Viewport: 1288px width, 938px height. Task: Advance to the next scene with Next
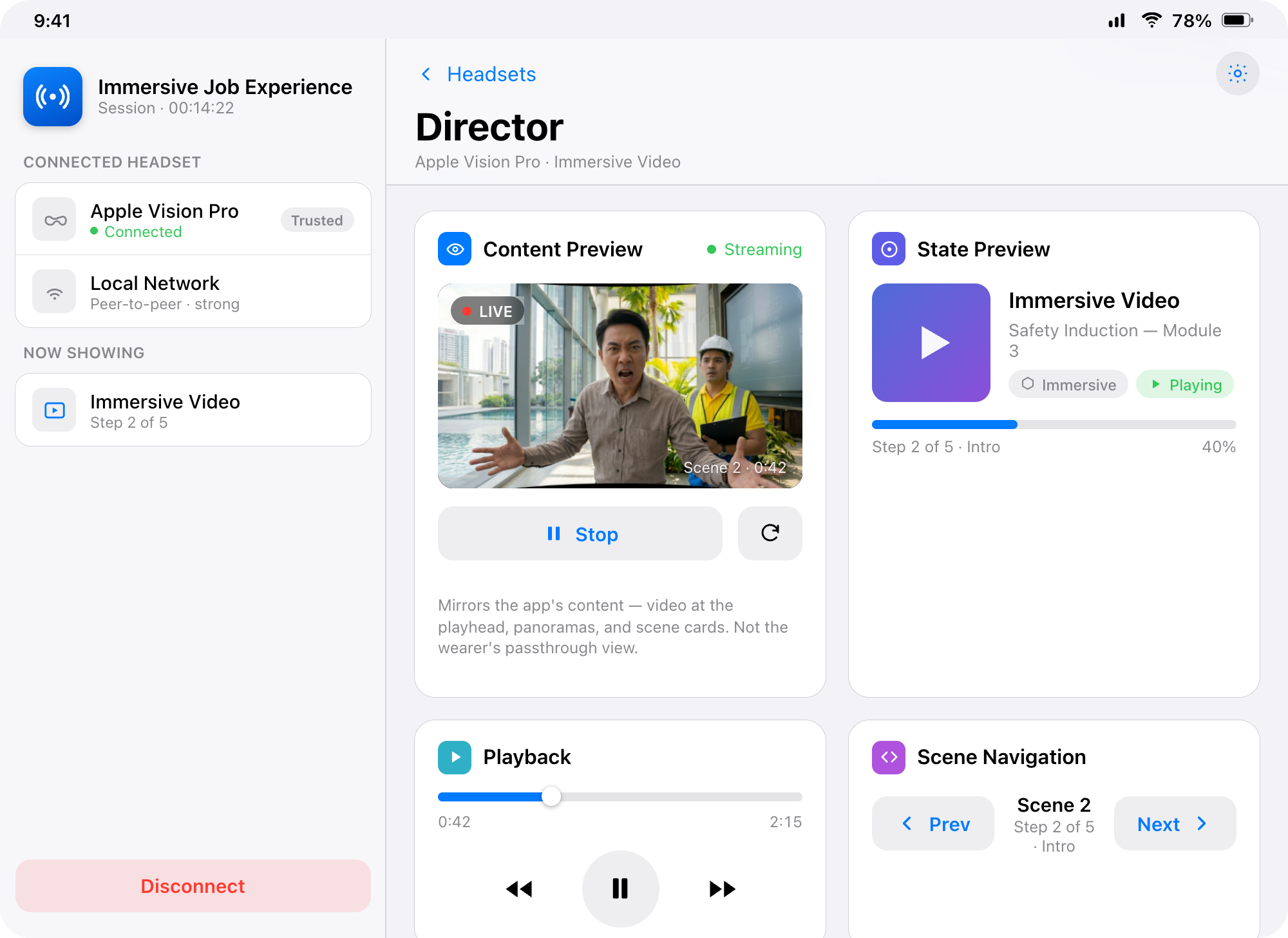[1175, 823]
